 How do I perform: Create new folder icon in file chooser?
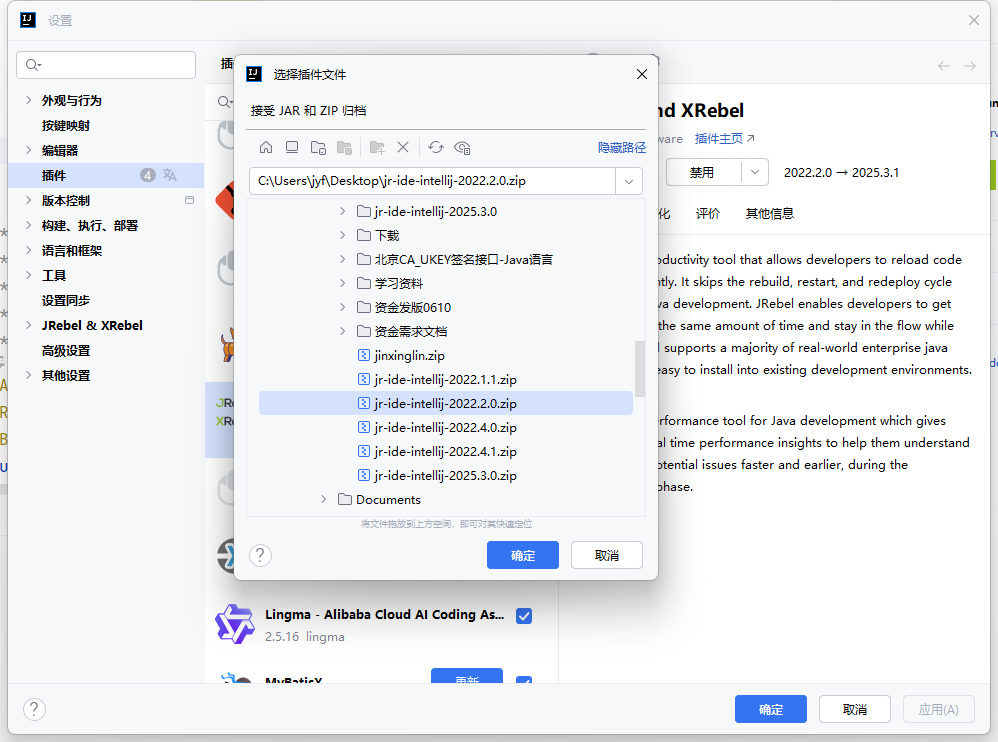[x=377, y=148]
